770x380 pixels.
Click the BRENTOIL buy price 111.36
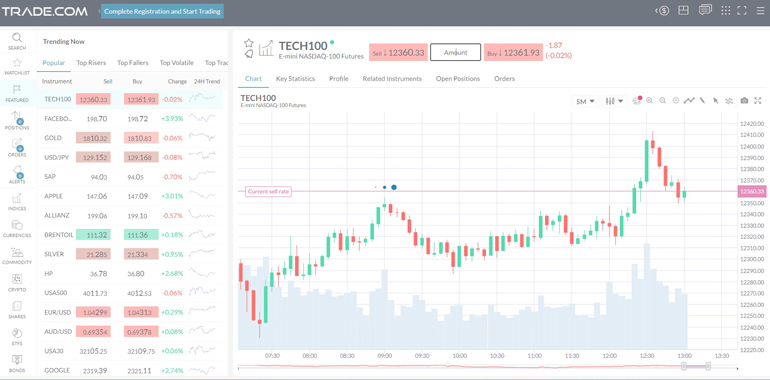click(141, 235)
